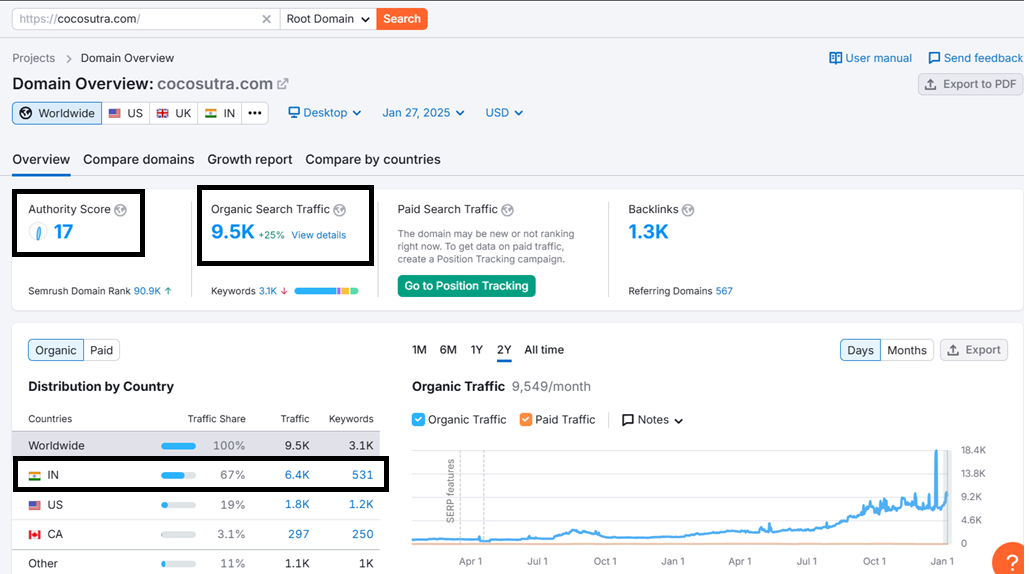Select the 1M time range
The width and height of the screenshot is (1030, 574).
[x=419, y=350]
